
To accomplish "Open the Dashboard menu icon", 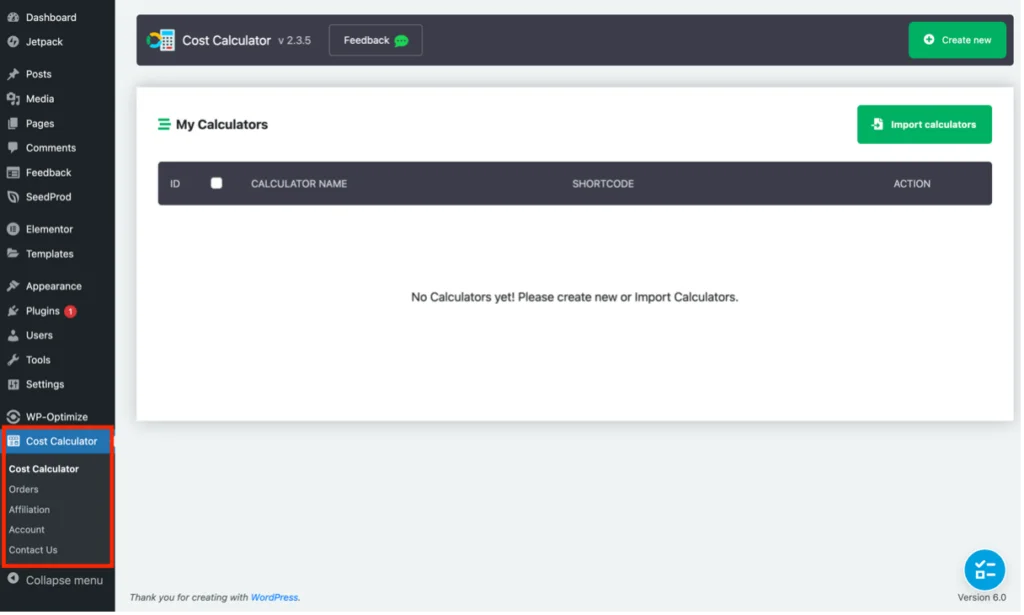I will 13,17.
